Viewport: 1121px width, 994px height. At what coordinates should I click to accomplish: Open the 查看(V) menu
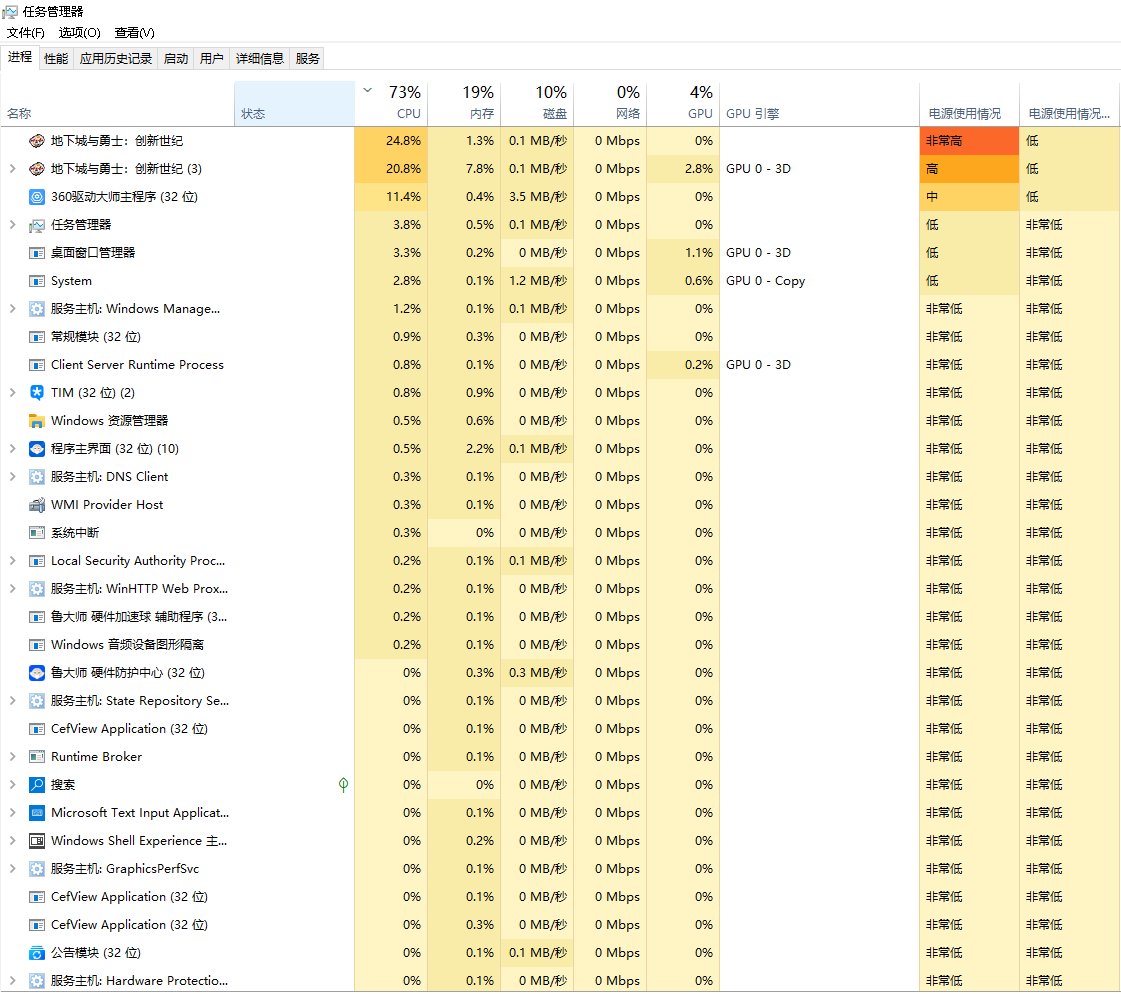(x=134, y=33)
